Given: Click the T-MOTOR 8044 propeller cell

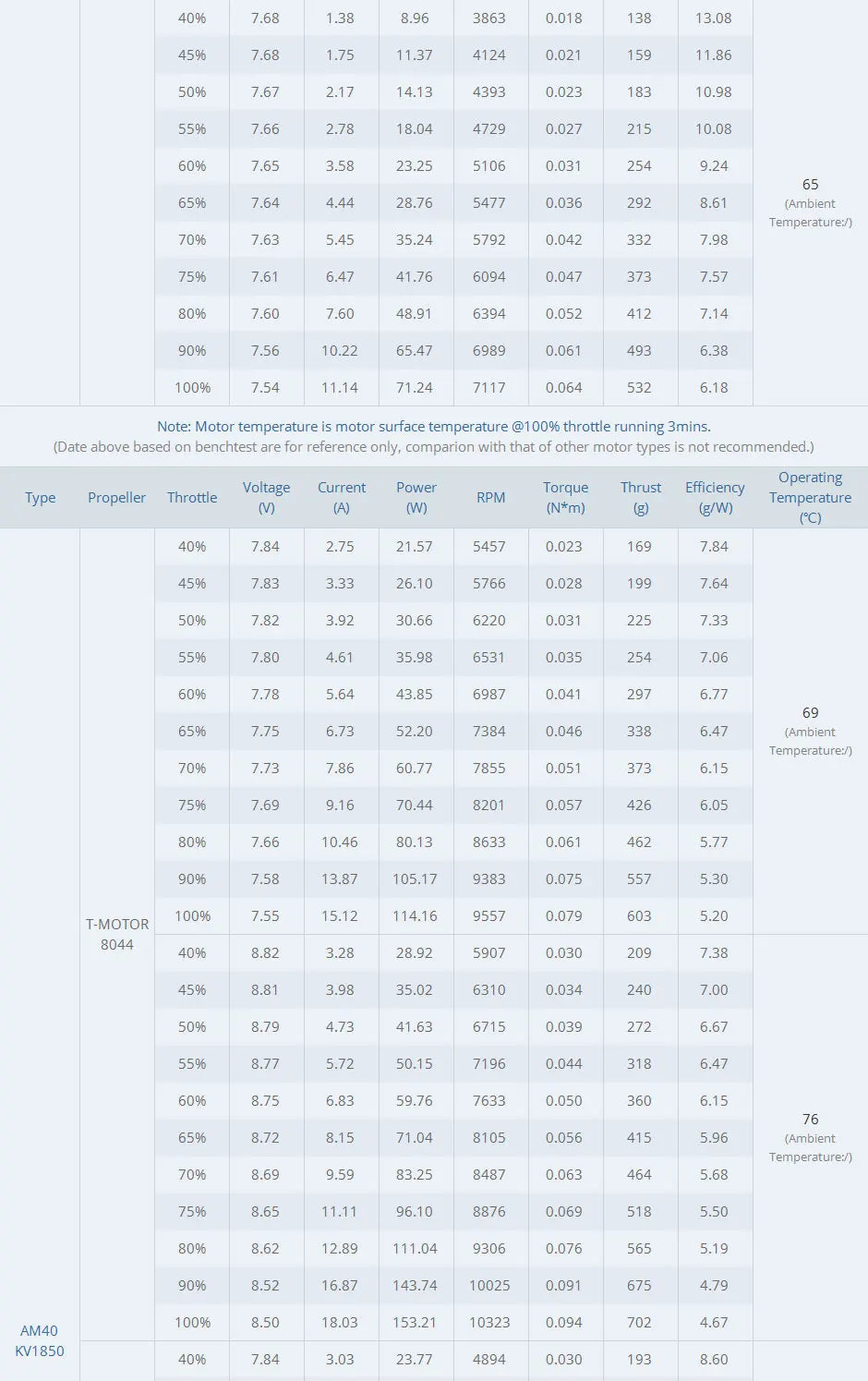Looking at the screenshot, I should tap(117, 934).
